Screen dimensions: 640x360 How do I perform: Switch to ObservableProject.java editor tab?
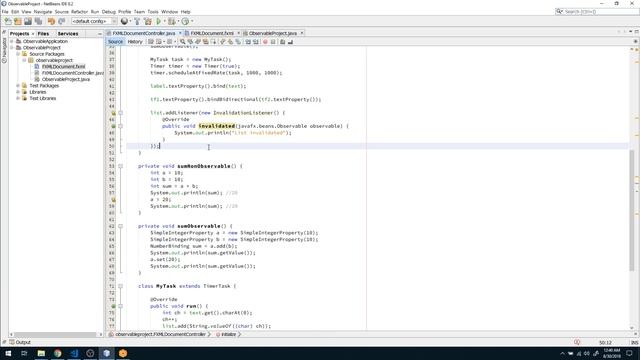[x=272, y=33]
